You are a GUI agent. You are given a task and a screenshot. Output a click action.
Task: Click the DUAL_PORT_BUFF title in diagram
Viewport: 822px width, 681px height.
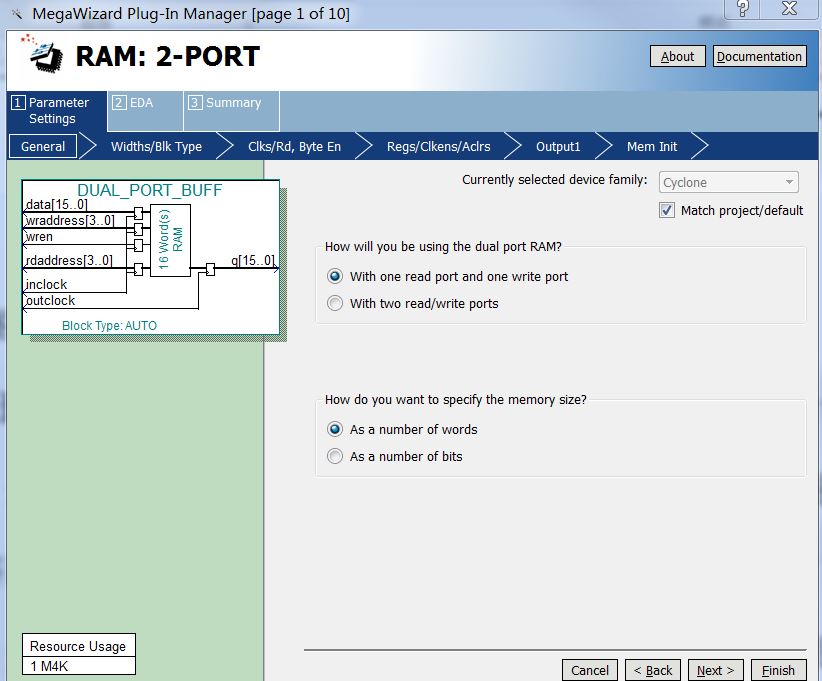point(149,190)
